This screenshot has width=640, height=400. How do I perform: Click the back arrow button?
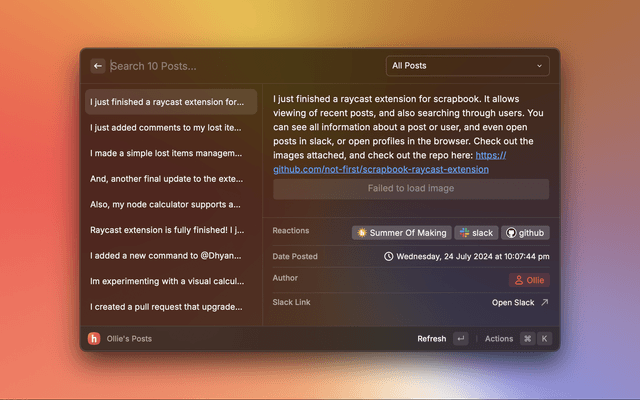[98, 66]
